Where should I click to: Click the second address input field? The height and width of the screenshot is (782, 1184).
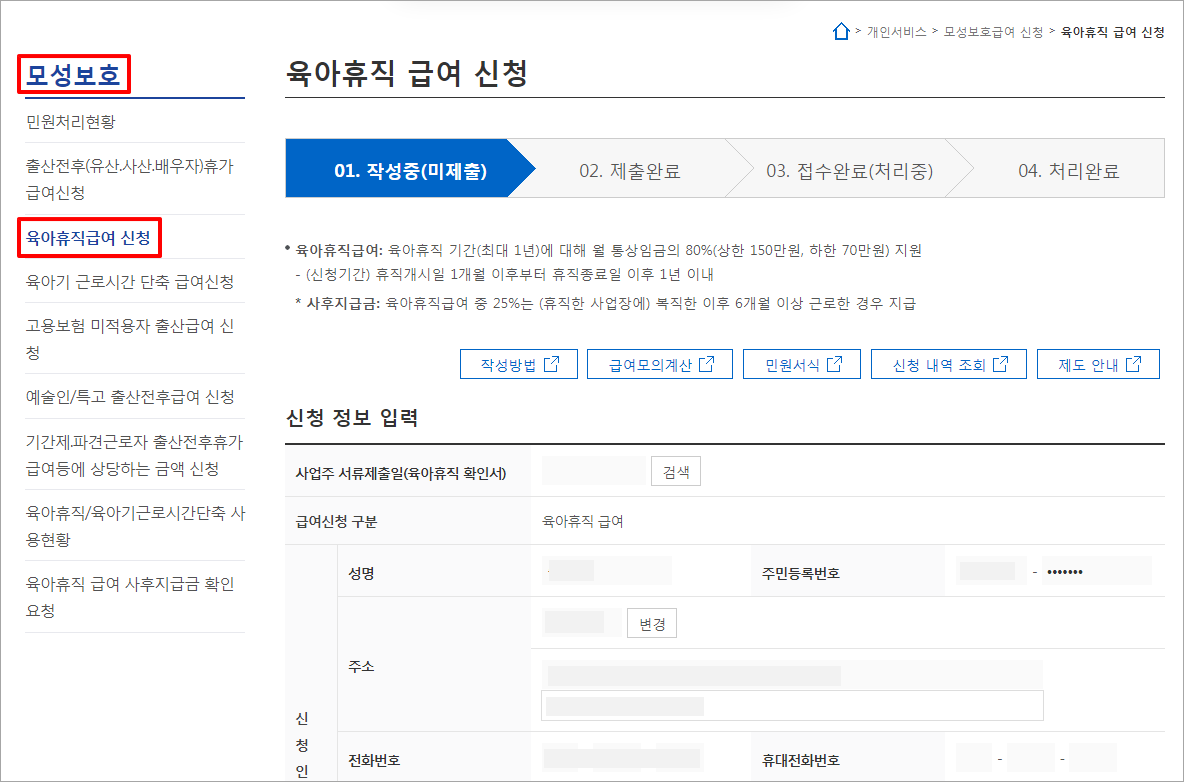(x=790, y=705)
